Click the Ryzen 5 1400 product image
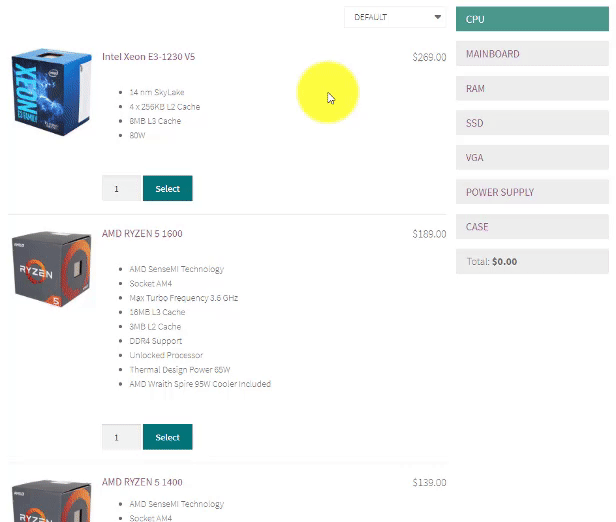 51,501
